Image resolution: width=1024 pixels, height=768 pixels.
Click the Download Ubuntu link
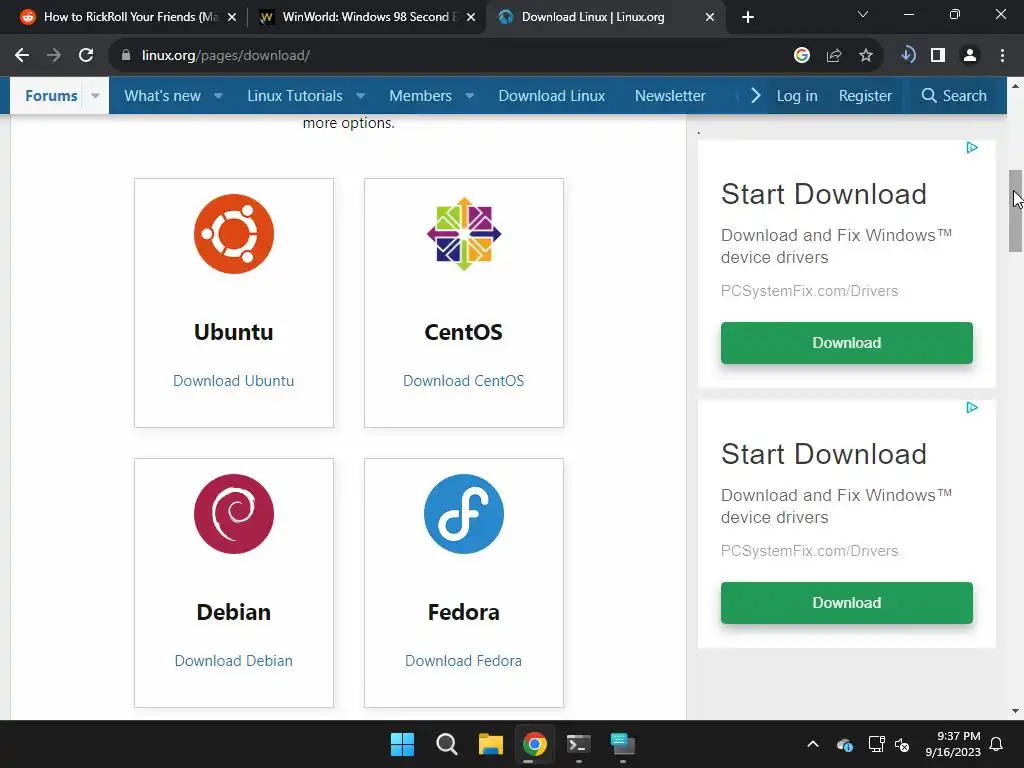[x=234, y=381]
